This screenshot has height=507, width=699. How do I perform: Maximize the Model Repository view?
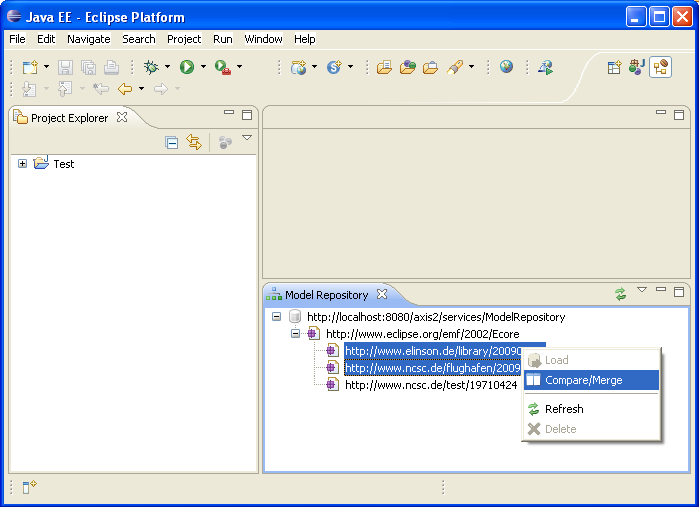click(x=679, y=292)
